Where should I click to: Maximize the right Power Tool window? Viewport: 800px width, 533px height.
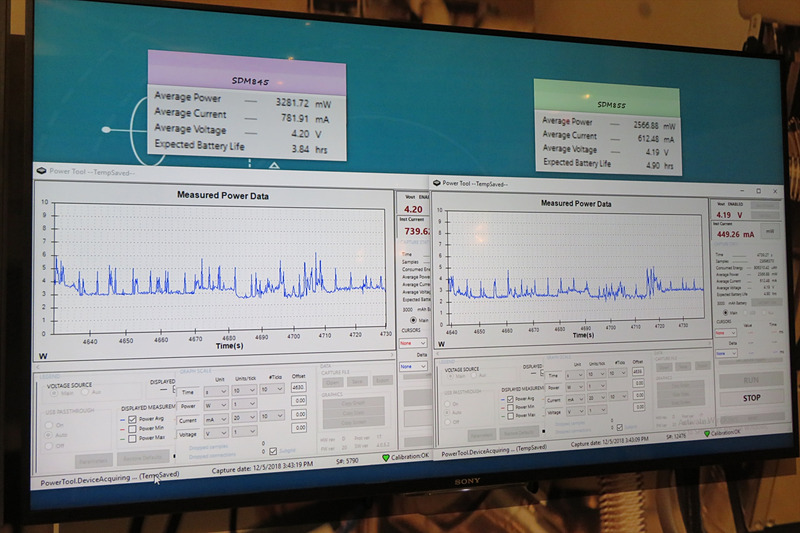(x=759, y=191)
